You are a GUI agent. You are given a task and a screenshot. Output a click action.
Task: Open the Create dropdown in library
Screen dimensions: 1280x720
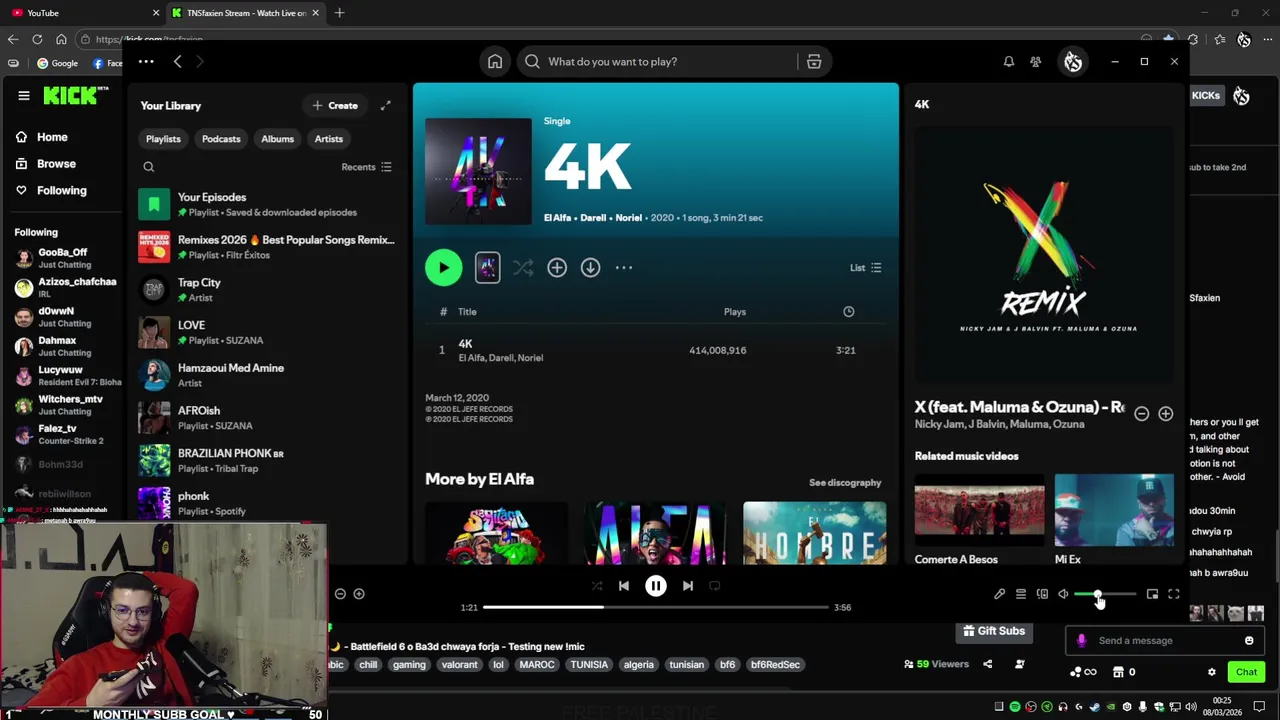[x=334, y=105]
